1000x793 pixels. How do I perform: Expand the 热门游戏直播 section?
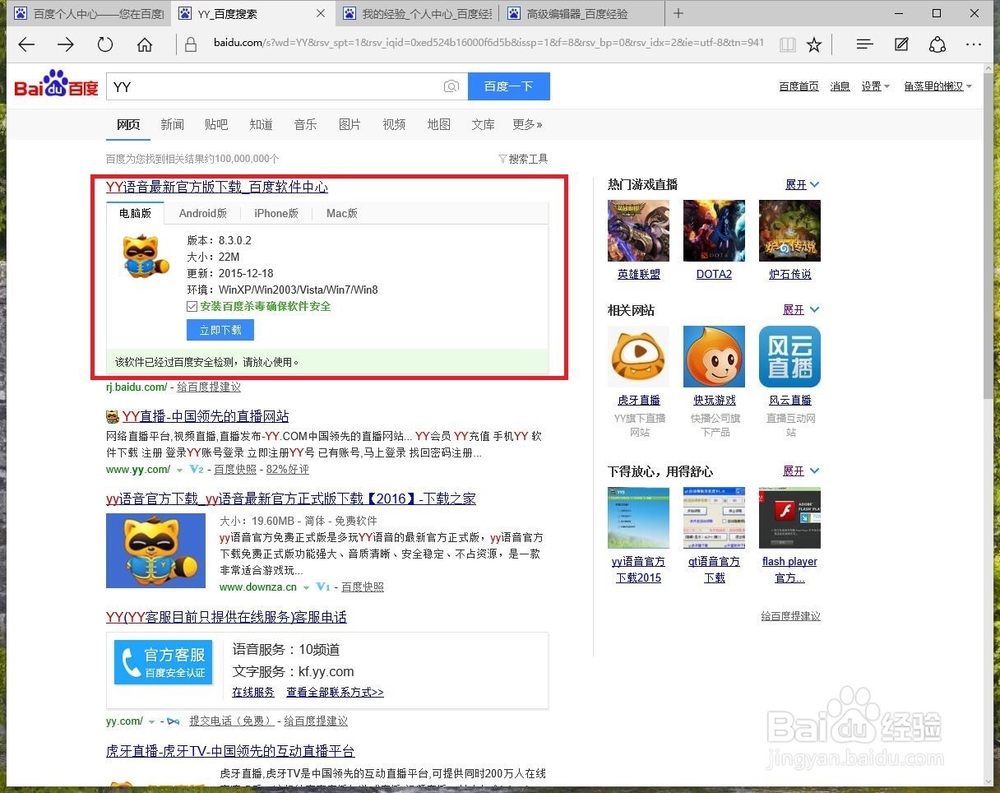tap(802, 184)
